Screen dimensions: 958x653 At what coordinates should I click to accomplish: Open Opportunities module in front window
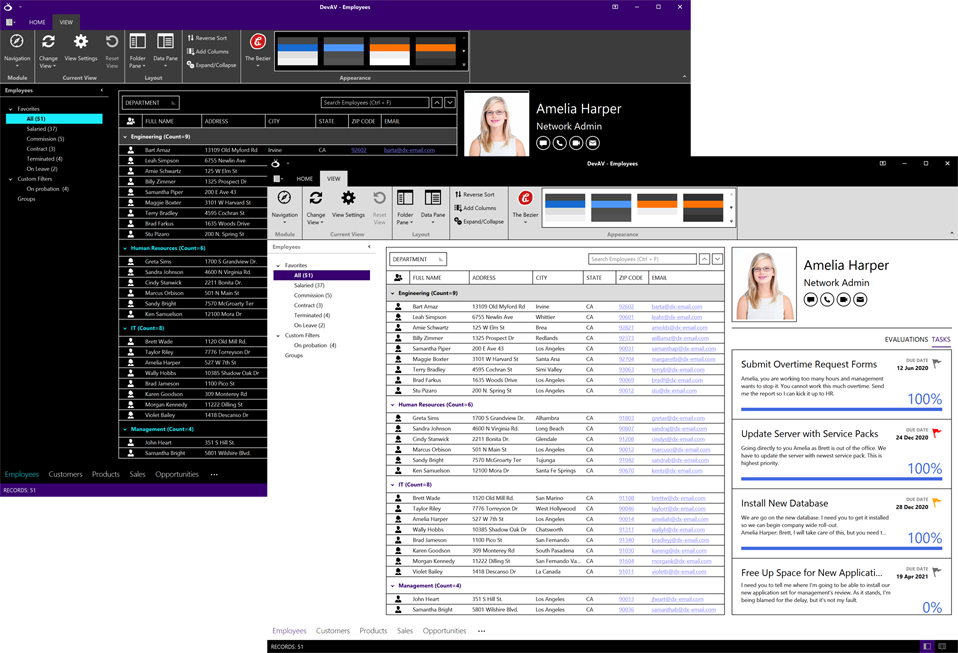[x=444, y=630]
